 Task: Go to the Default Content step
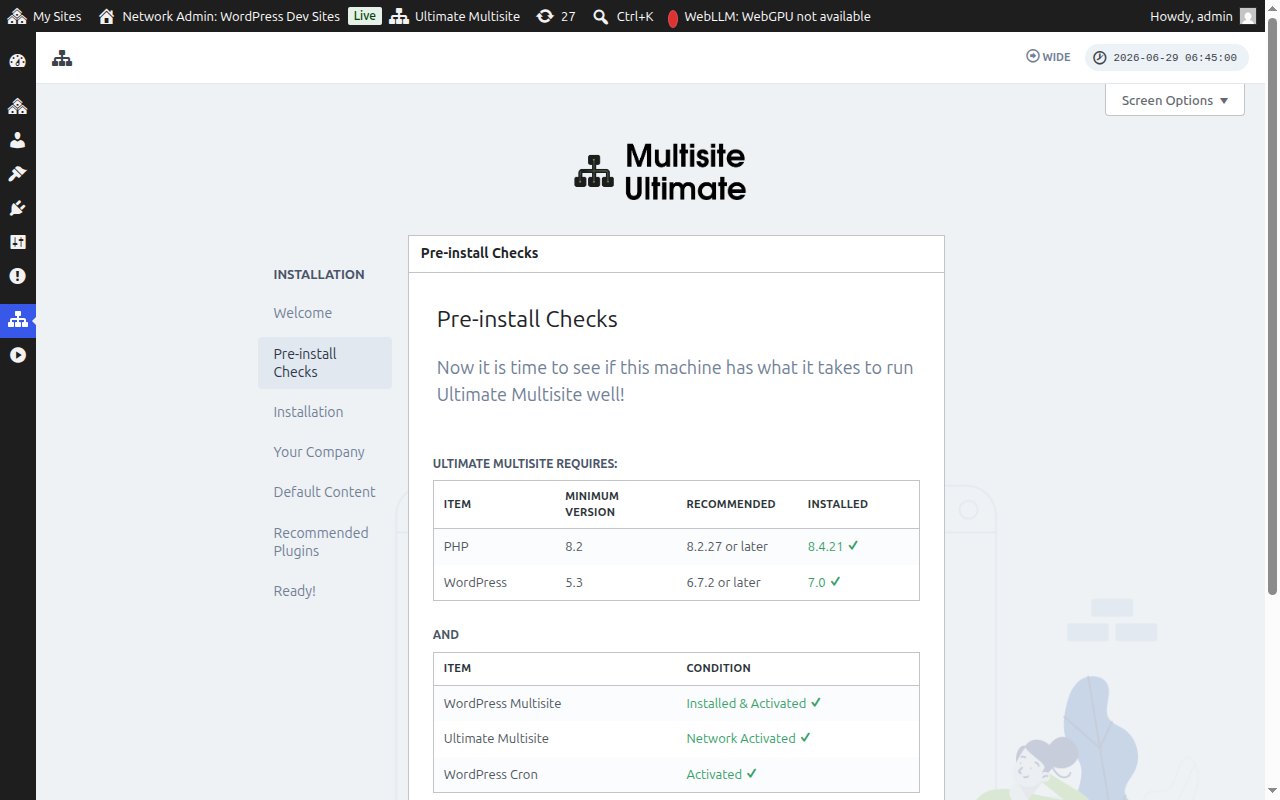(325, 492)
